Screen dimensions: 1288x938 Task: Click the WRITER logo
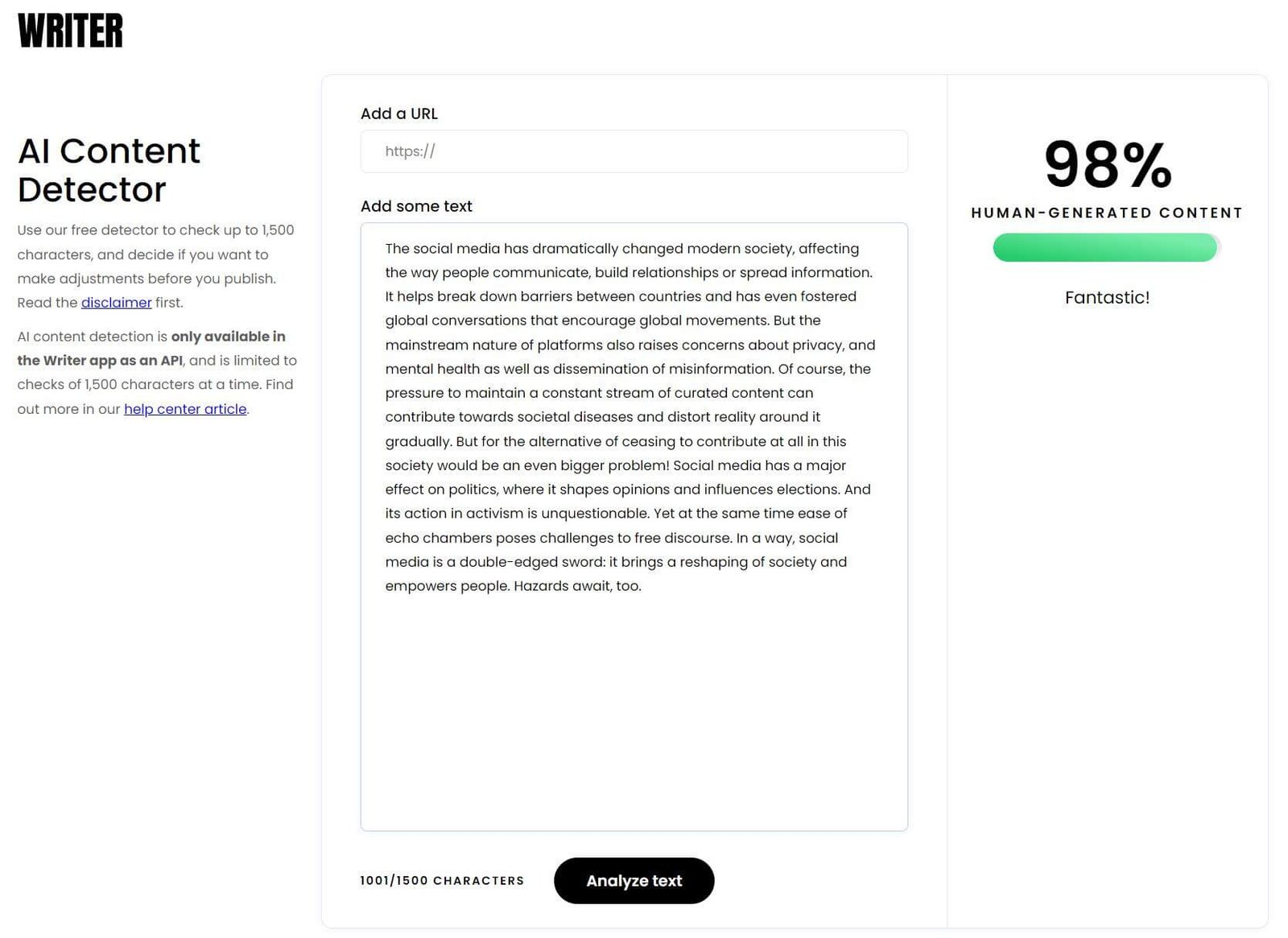70,31
